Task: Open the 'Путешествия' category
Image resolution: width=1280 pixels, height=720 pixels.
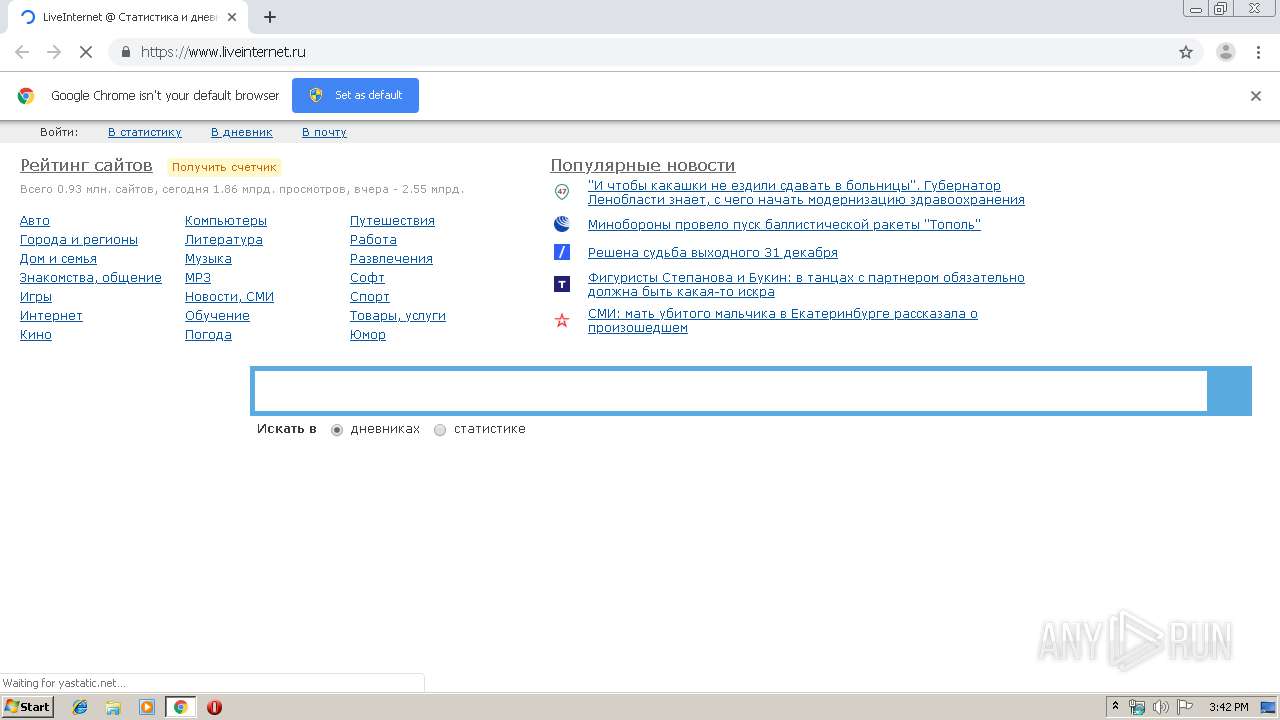Action: coord(392,221)
